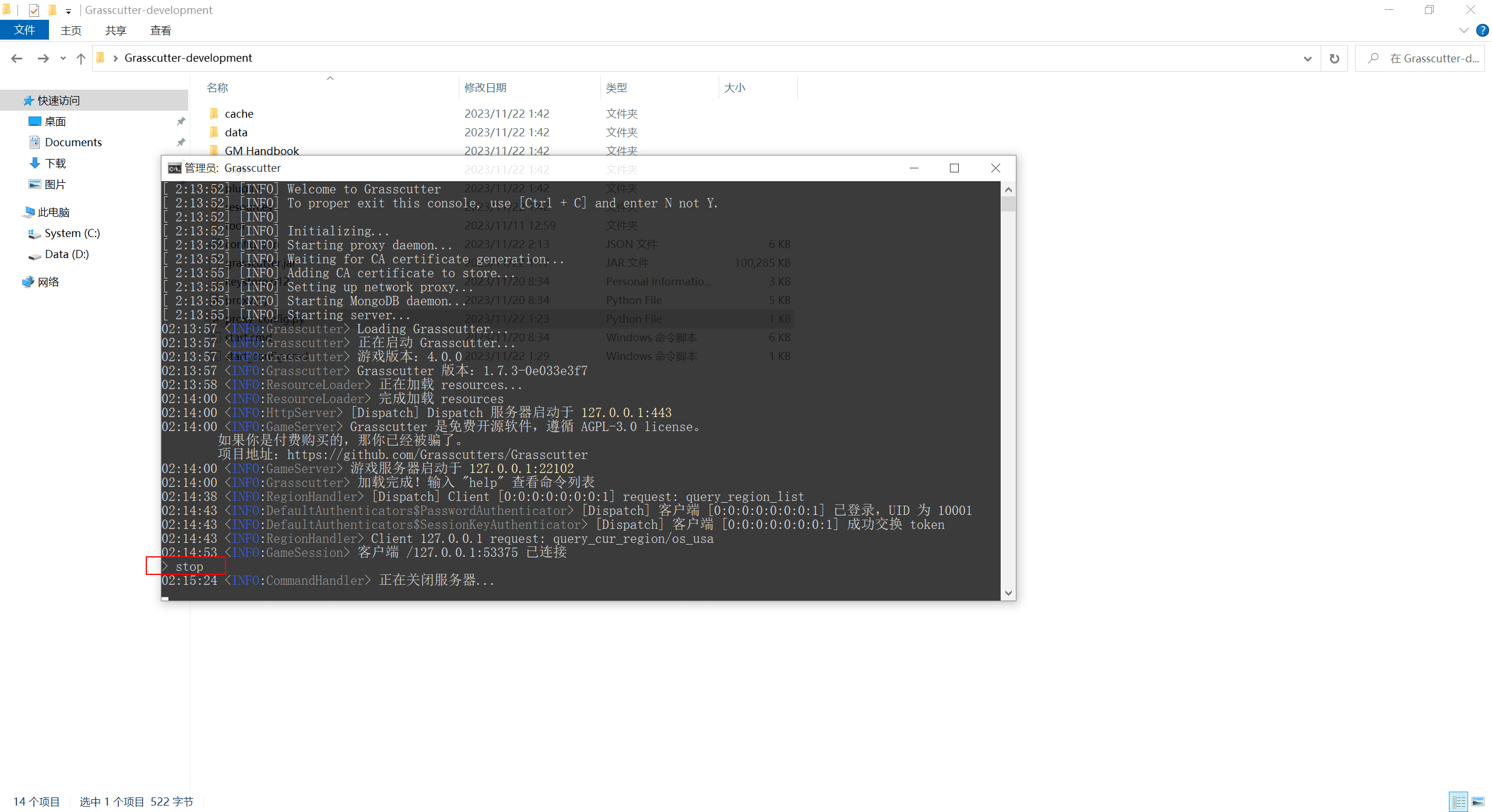Click the Explorer title bar folder icon
The image size is (1492, 812).
[x=7, y=10]
